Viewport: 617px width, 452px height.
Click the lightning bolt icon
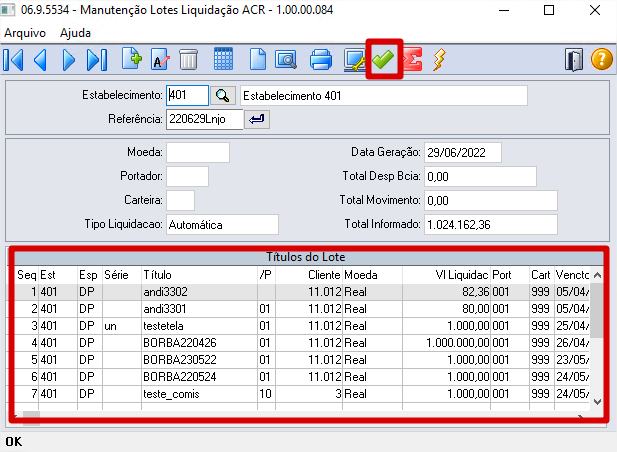coord(439,60)
